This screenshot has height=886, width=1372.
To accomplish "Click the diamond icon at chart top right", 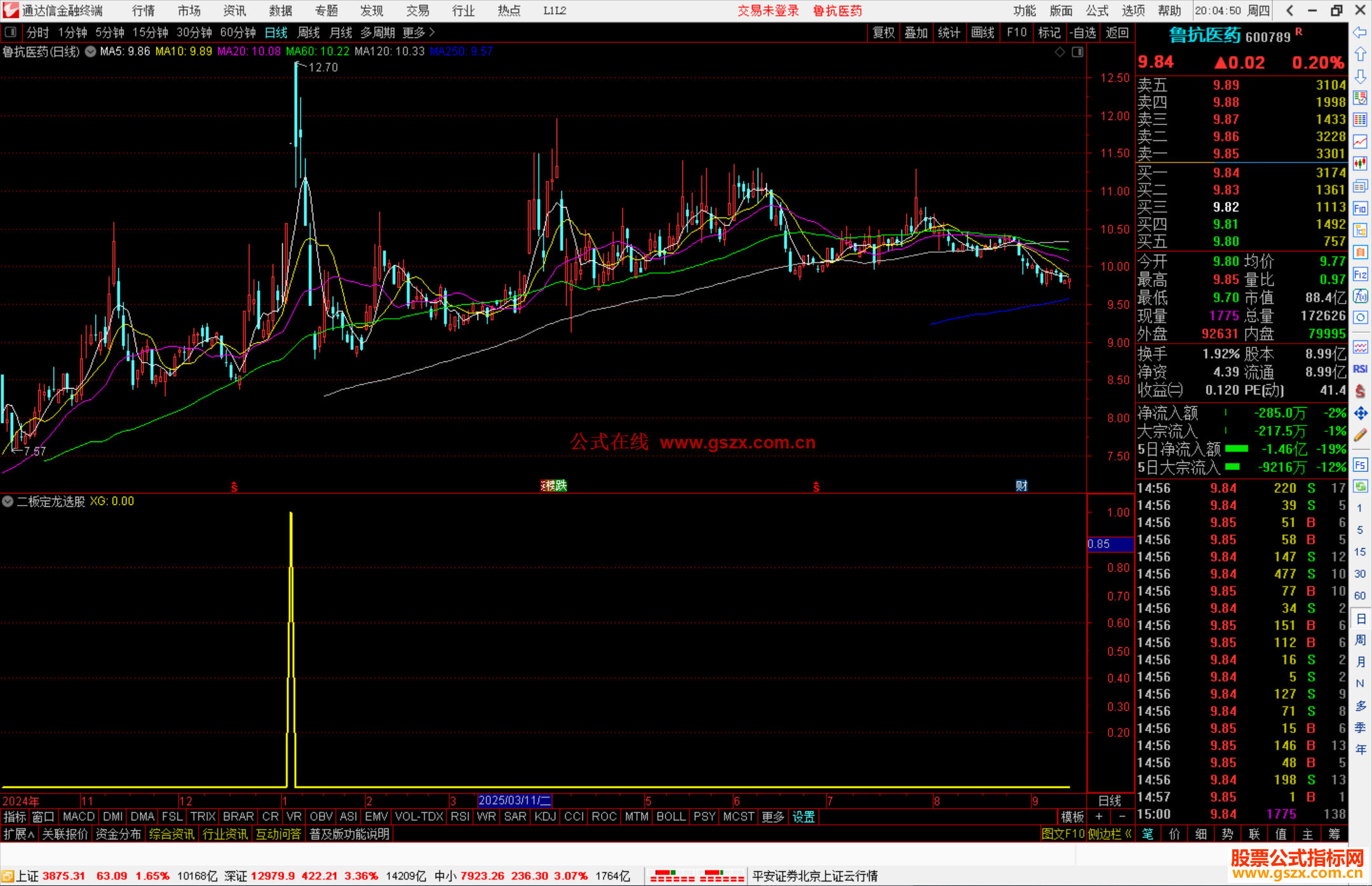I will click(x=1059, y=52).
